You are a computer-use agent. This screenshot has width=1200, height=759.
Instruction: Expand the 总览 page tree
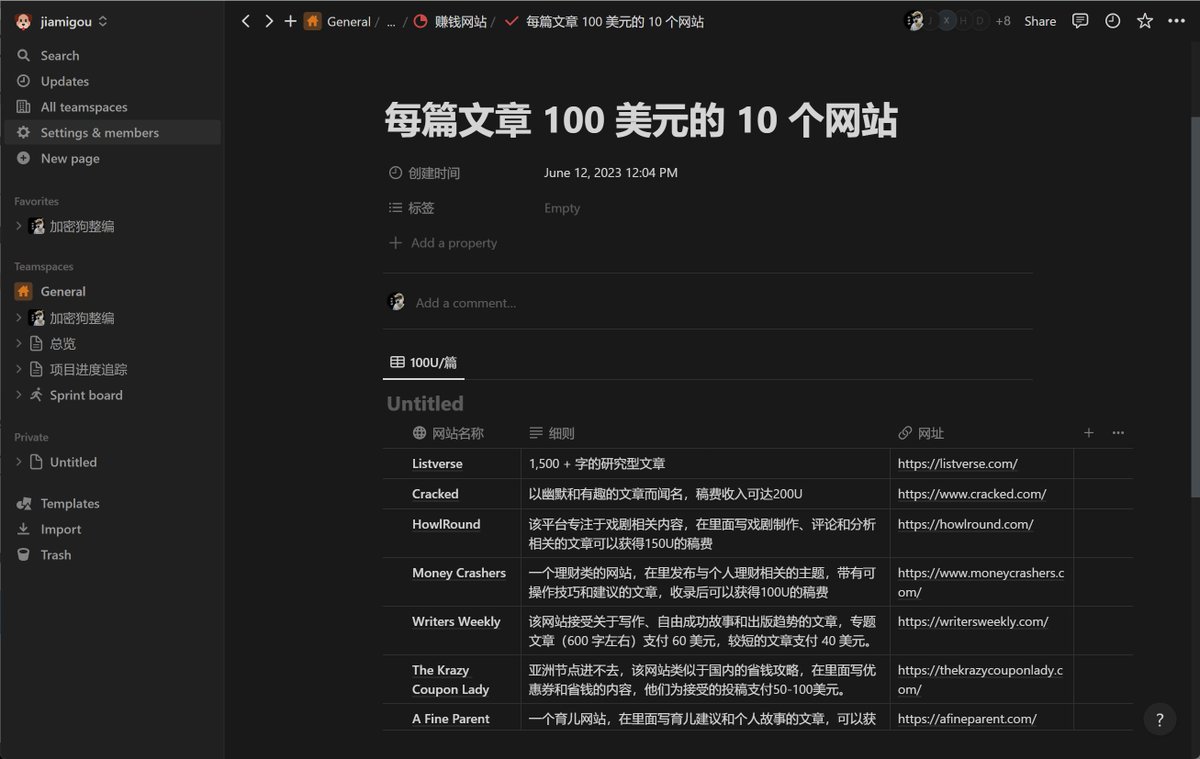pyautogui.click(x=19, y=343)
